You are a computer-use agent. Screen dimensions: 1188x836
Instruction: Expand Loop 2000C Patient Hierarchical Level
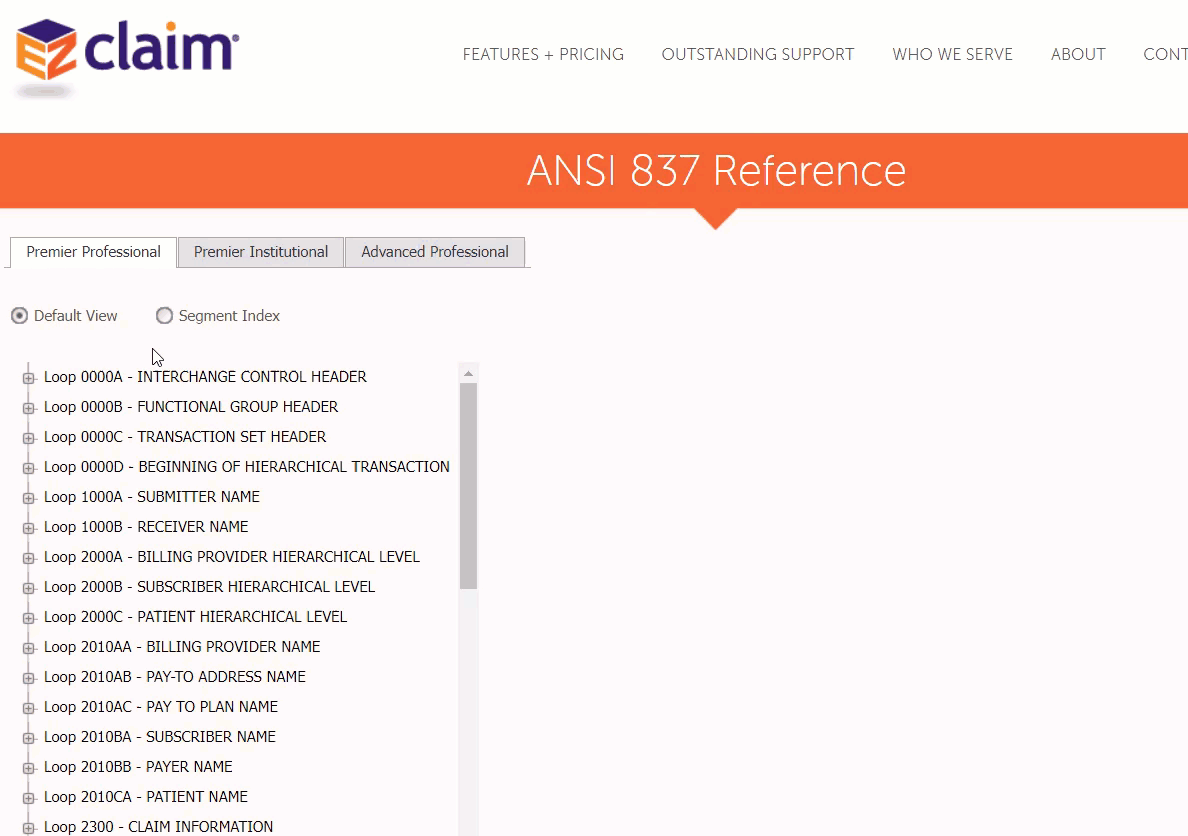tap(29, 618)
